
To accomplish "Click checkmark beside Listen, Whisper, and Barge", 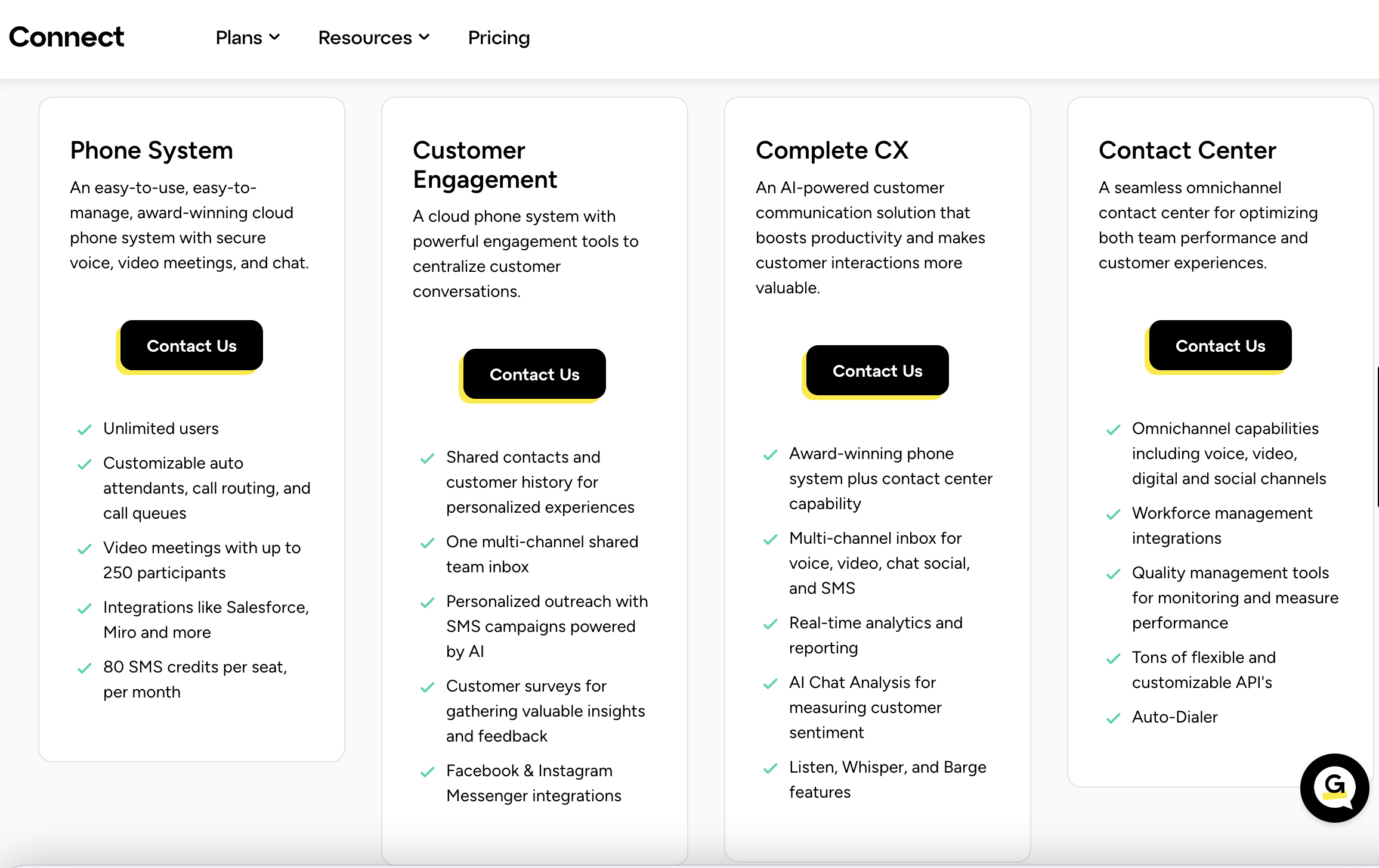I will click(770, 768).
